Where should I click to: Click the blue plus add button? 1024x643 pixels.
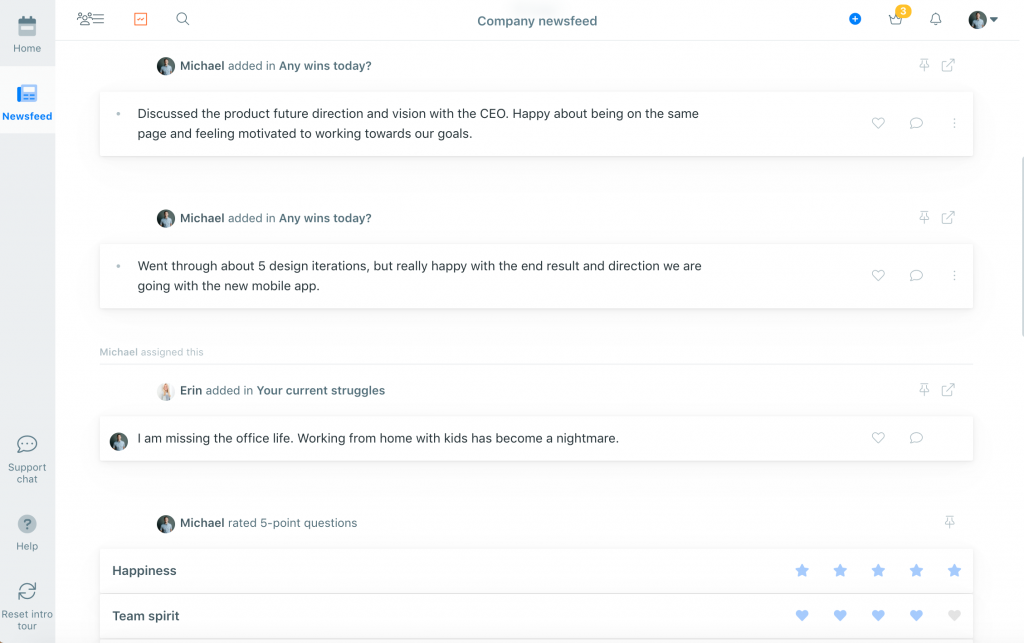855,19
